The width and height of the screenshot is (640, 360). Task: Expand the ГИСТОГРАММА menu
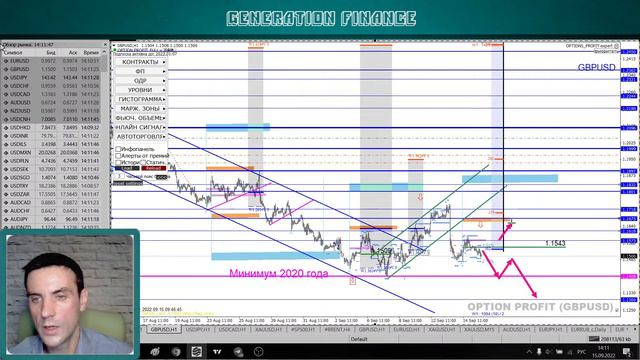pyautogui.click(x=140, y=99)
